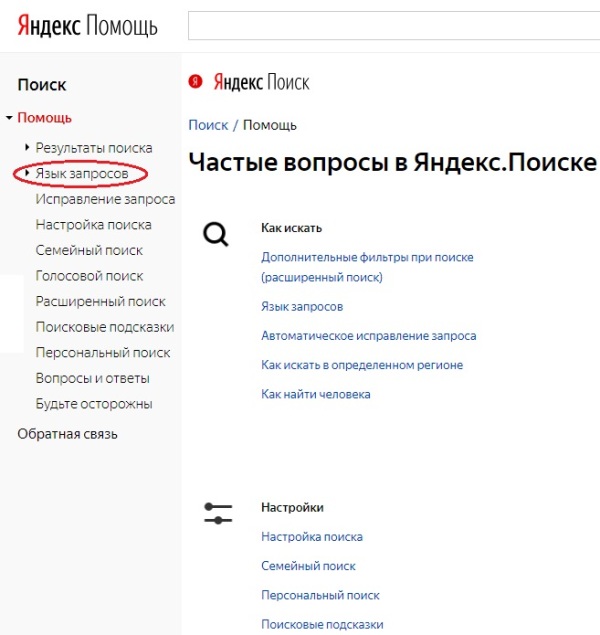Open the Автоматическое исправление запроса link
Screen dimensions: 600x635
tap(368, 336)
